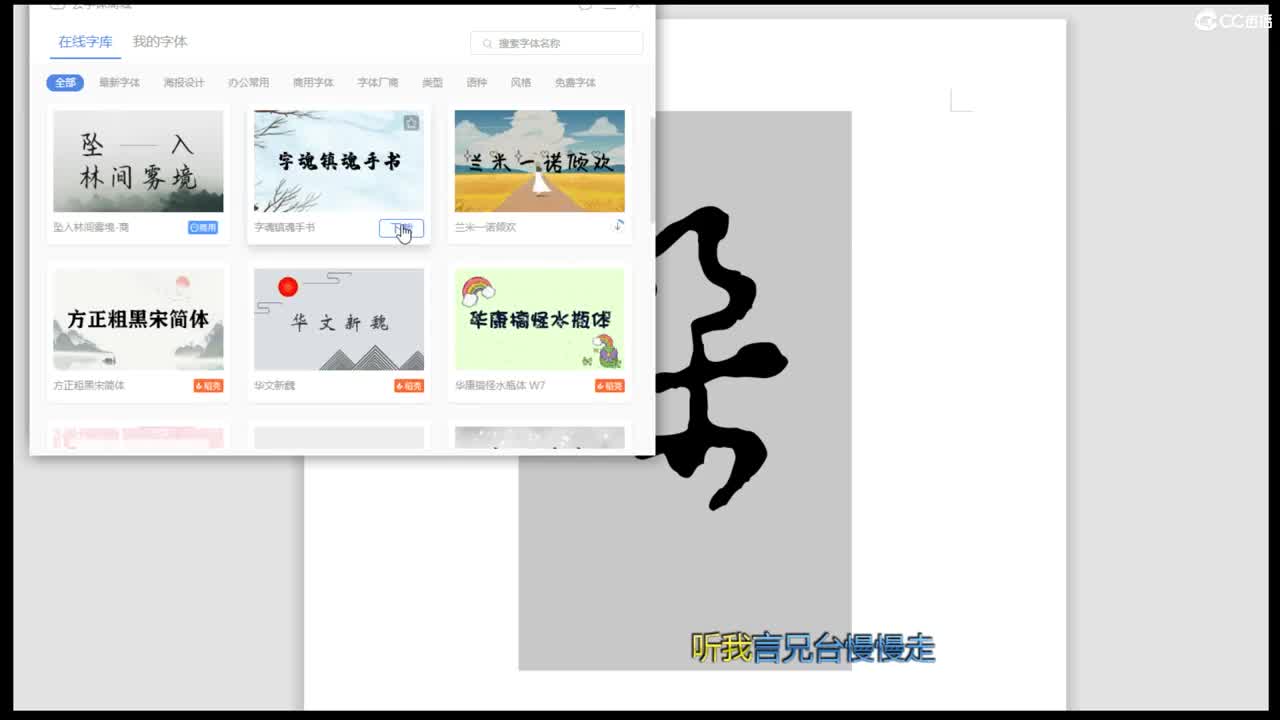Enable the 免费字体 filter
The width and height of the screenshot is (1280, 720).
coord(573,83)
